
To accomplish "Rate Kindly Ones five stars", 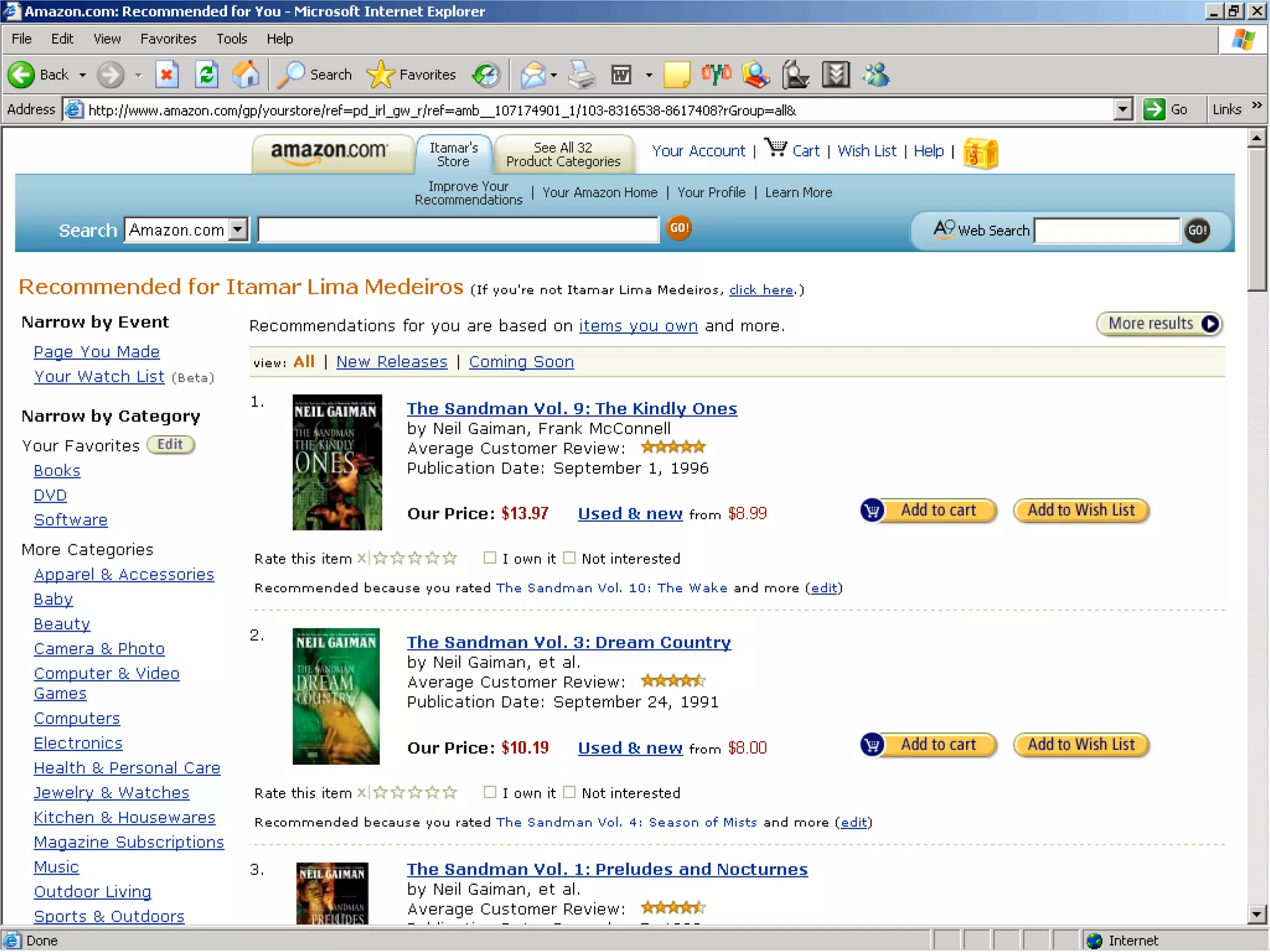I will 450,558.
